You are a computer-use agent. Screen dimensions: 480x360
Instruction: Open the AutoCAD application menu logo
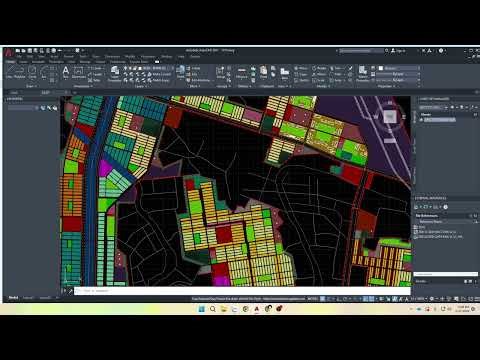[8, 52]
